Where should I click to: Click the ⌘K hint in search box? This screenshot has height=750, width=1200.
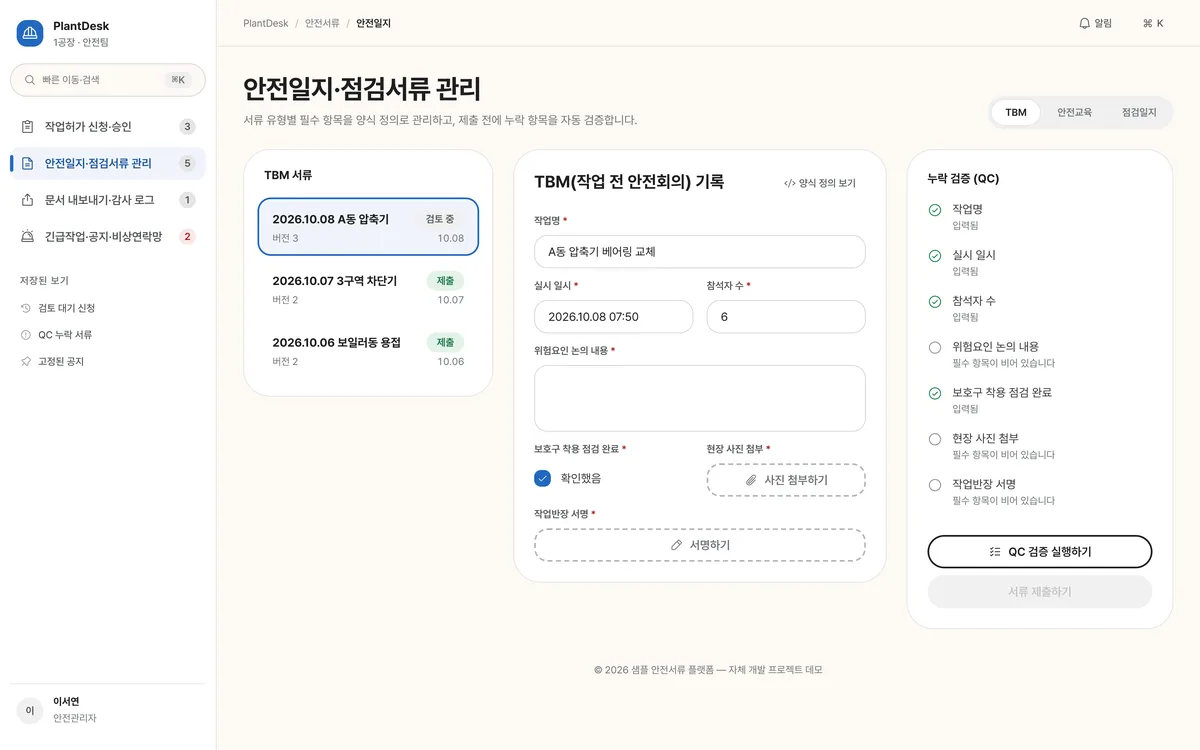178,80
